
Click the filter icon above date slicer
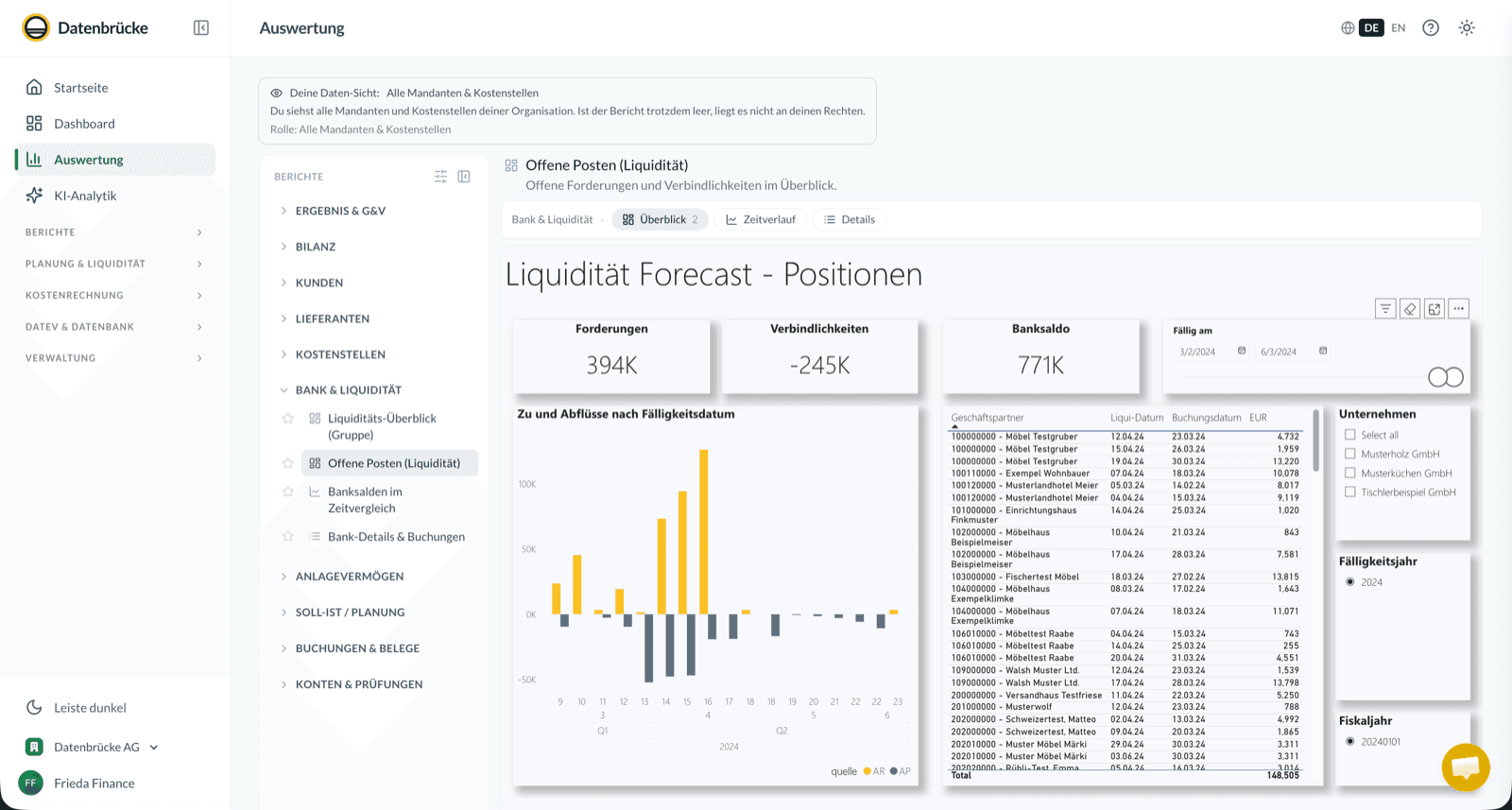[x=1385, y=309]
